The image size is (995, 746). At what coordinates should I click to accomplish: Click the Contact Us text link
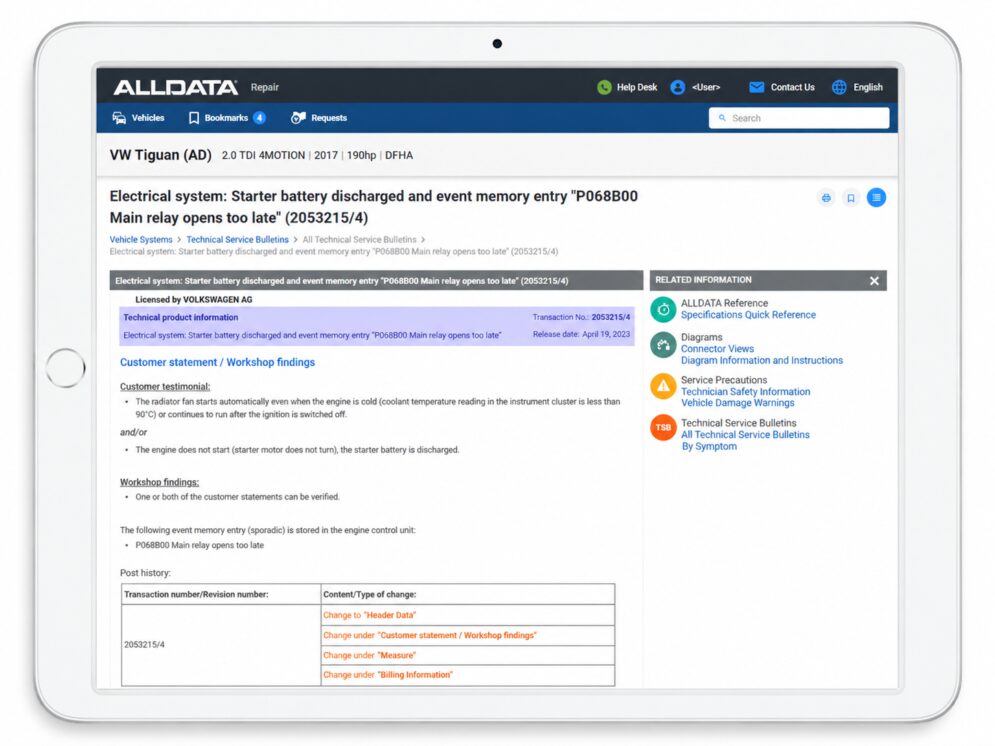coord(793,87)
